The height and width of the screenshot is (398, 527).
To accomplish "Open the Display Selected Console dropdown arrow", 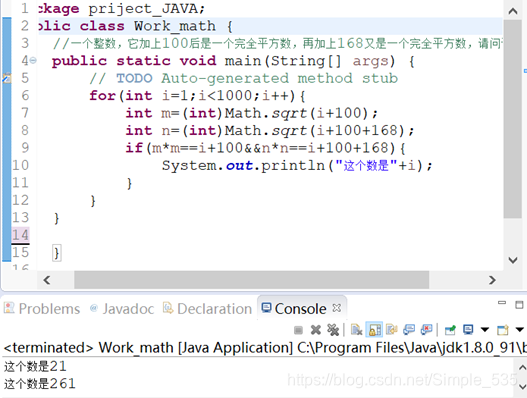I will [485, 330].
